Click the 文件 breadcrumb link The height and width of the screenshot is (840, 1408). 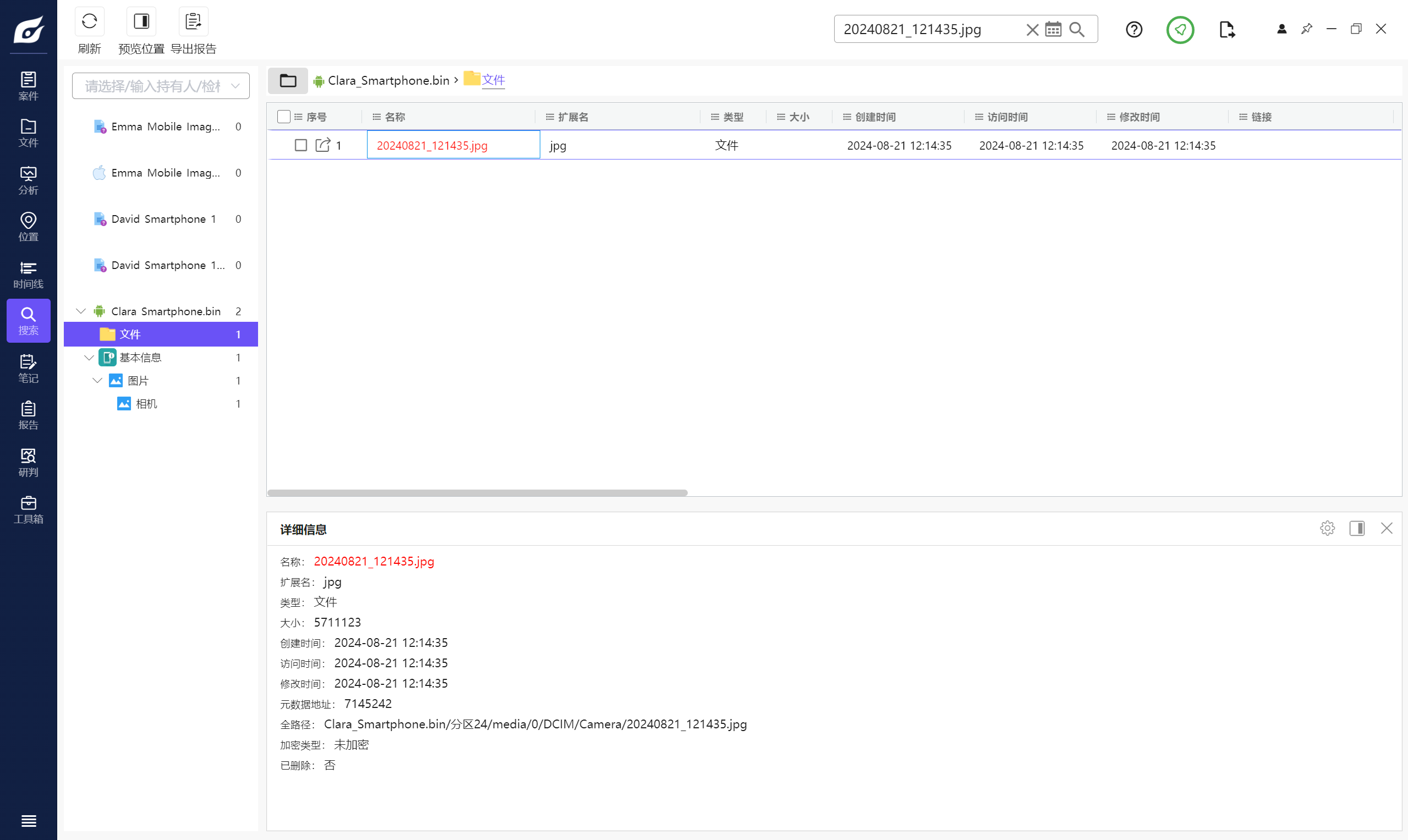click(492, 80)
